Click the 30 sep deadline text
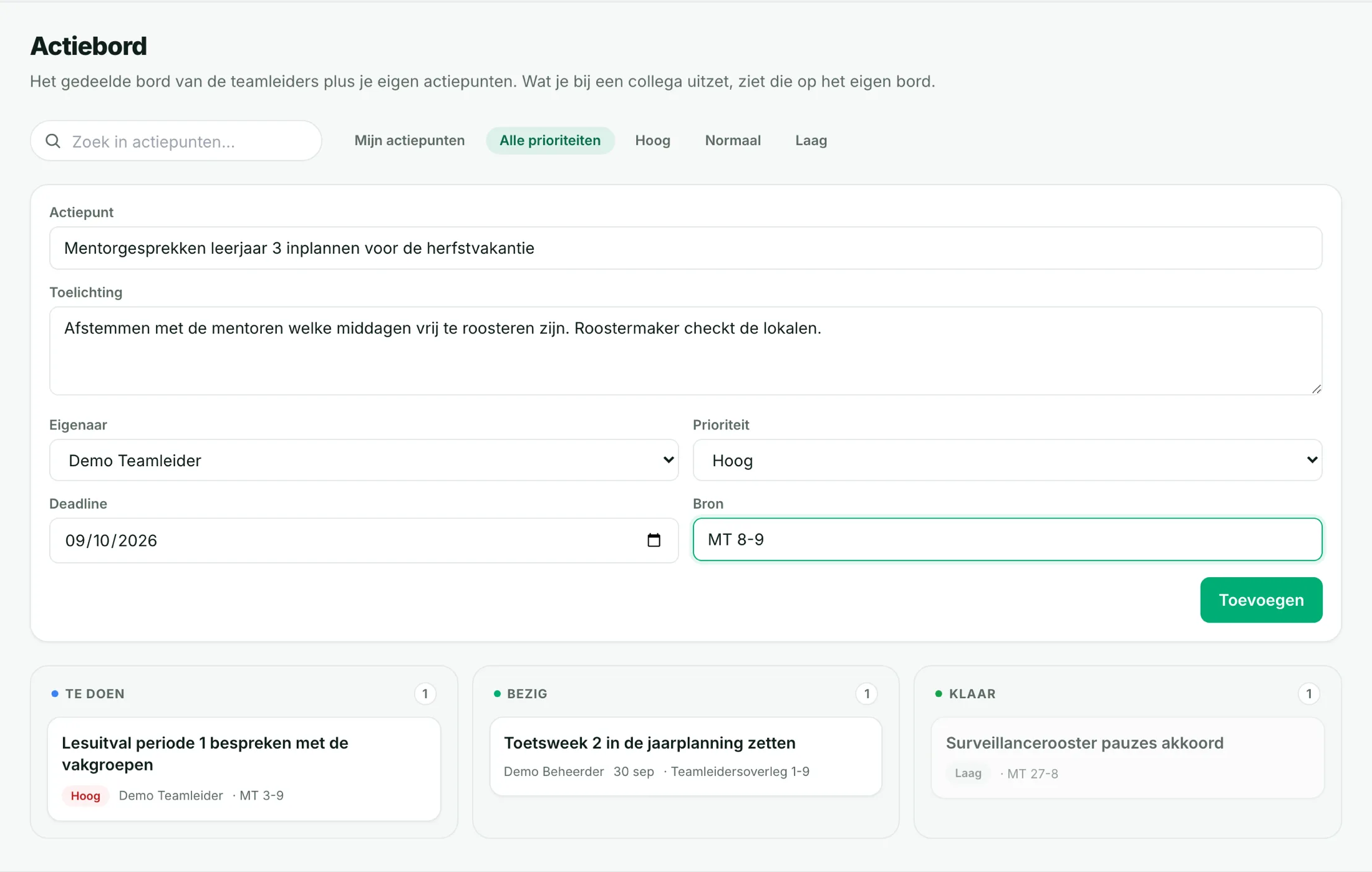Screen dimensions: 1372x872 coord(634,772)
